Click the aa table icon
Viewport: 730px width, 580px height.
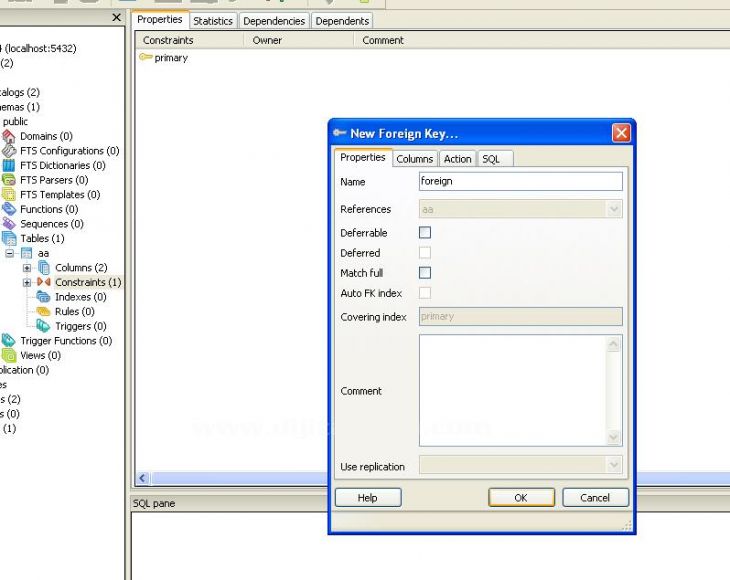click(x=27, y=253)
